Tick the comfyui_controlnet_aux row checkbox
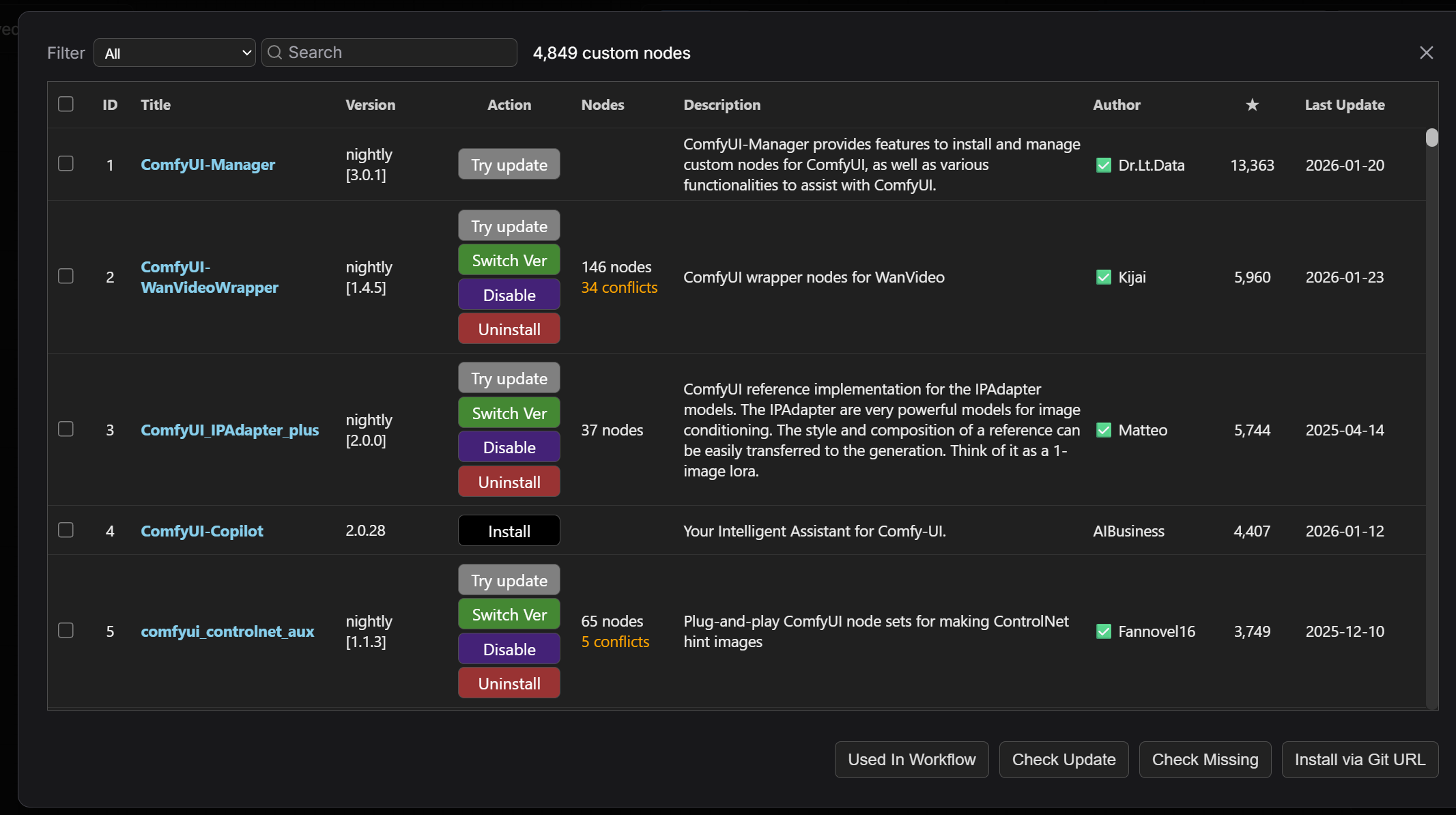The width and height of the screenshot is (1456, 815). [x=66, y=631]
